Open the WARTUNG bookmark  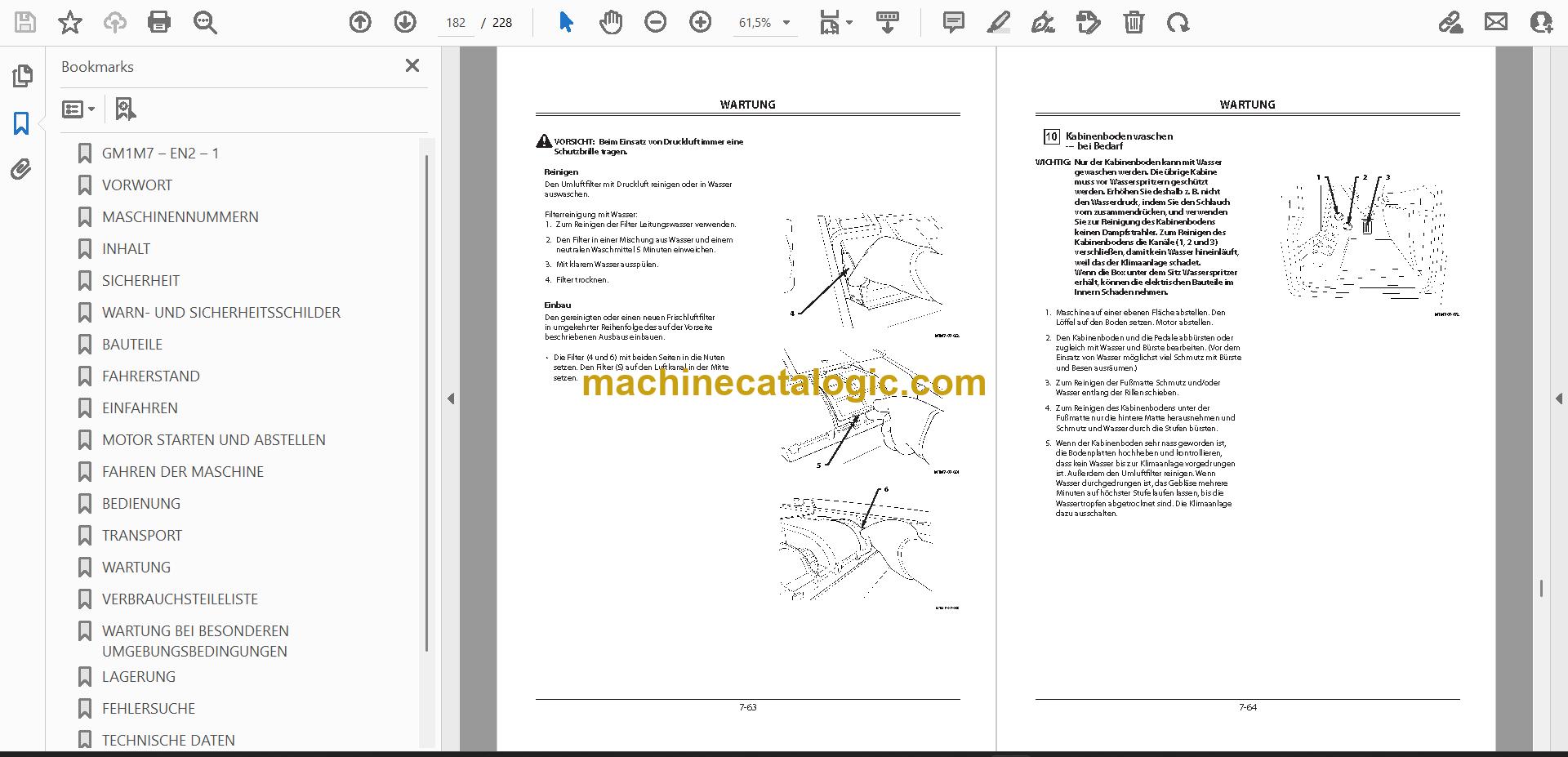(x=136, y=567)
